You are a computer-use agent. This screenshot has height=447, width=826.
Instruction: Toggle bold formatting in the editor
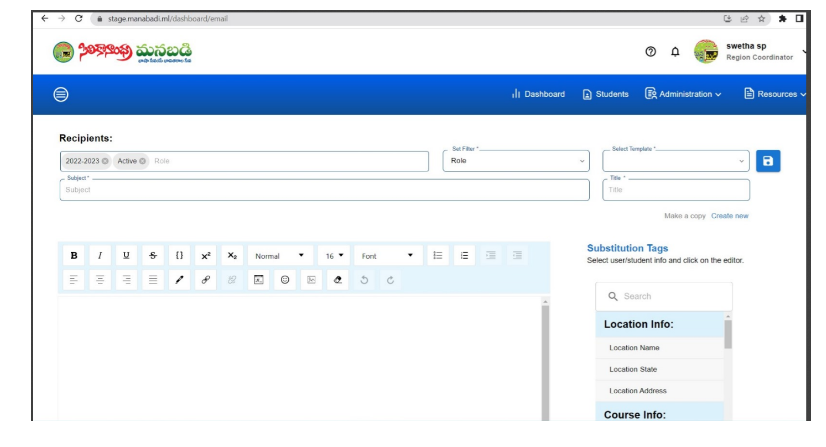click(74, 256)
